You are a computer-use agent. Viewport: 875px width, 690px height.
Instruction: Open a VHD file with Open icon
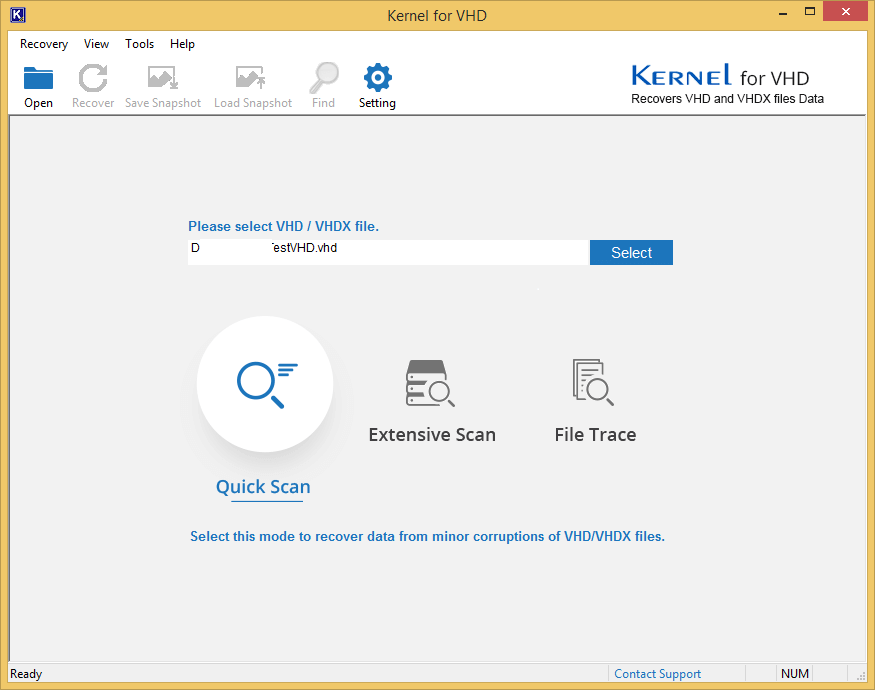(x=38, y=78)
